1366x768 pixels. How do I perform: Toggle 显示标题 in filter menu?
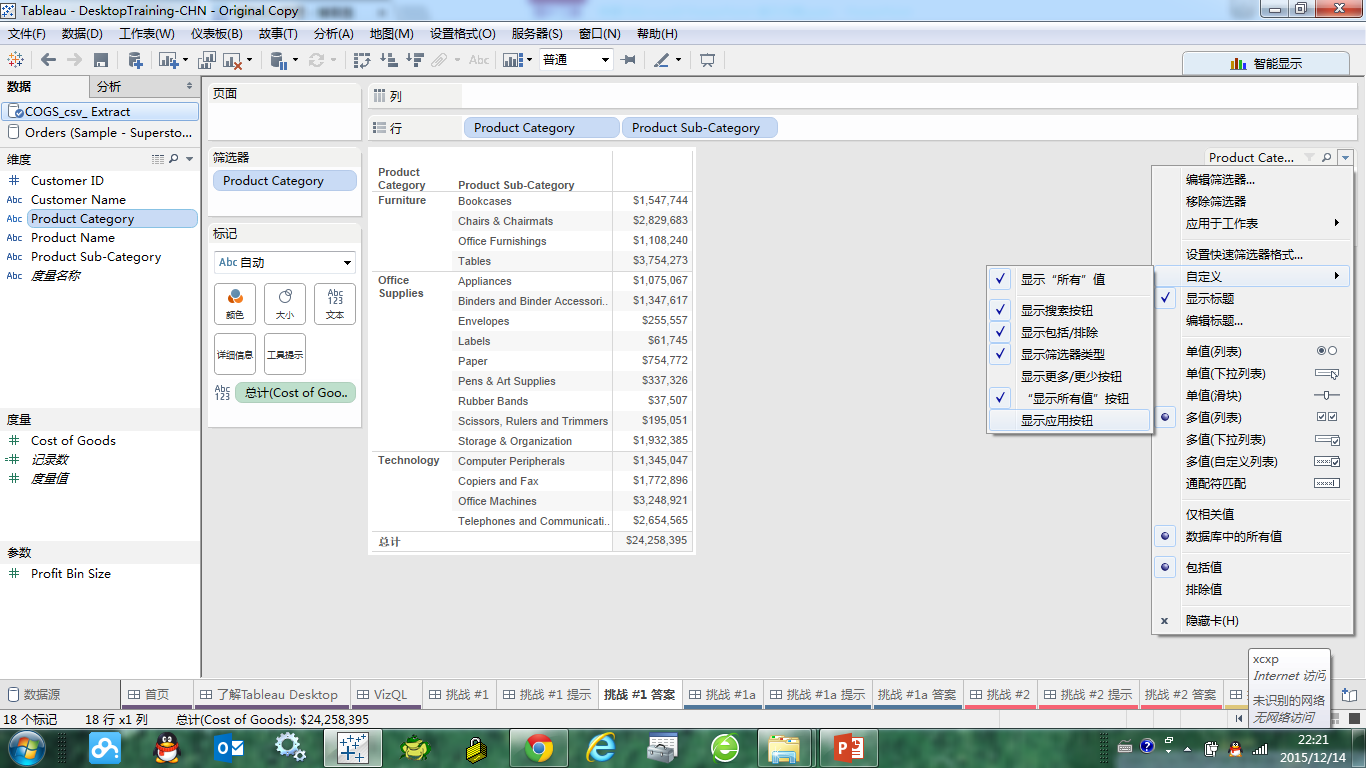[x=1252, y=299]
